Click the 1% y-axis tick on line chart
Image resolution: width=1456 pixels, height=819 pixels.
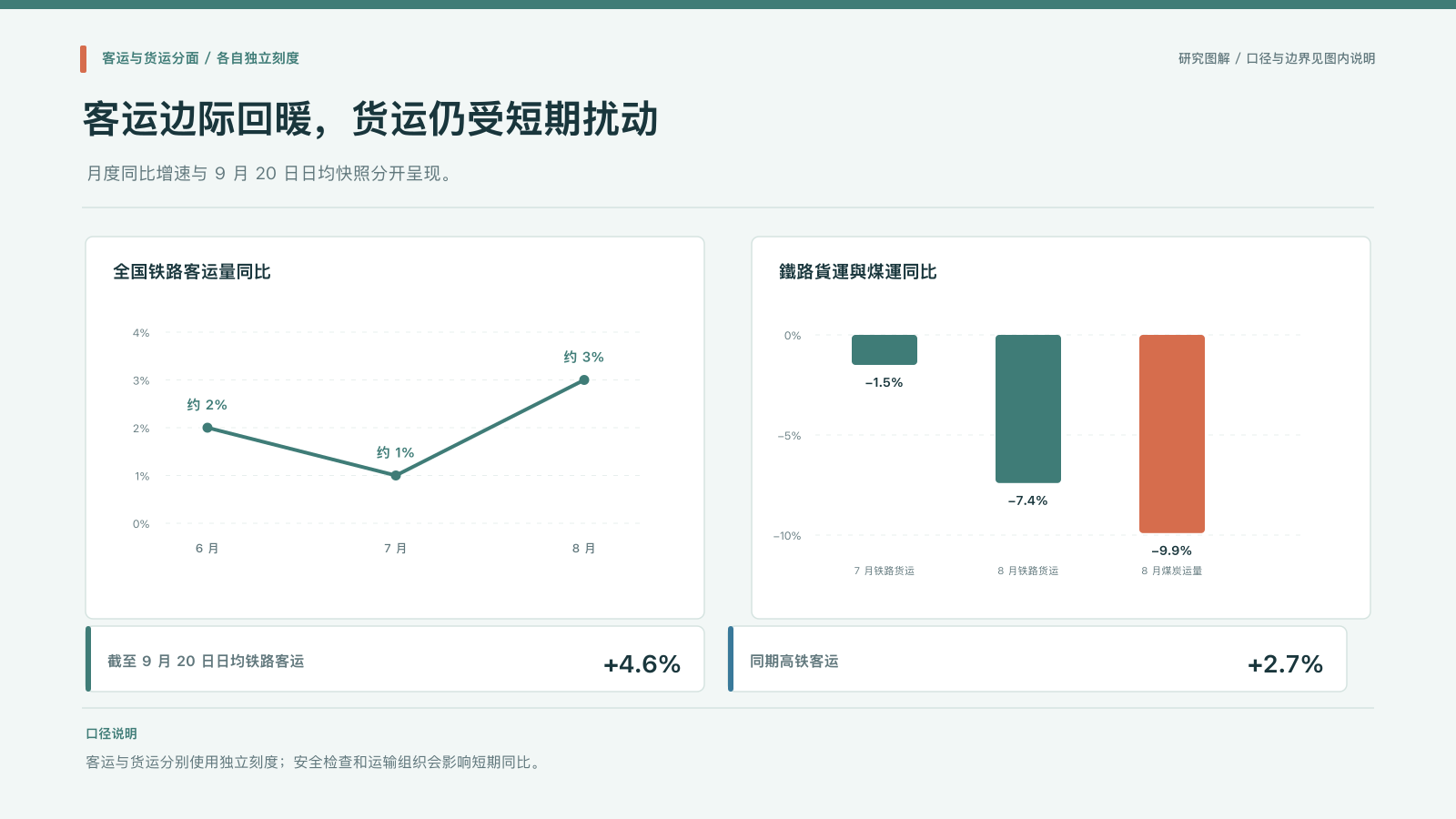[x=142, y=476]
